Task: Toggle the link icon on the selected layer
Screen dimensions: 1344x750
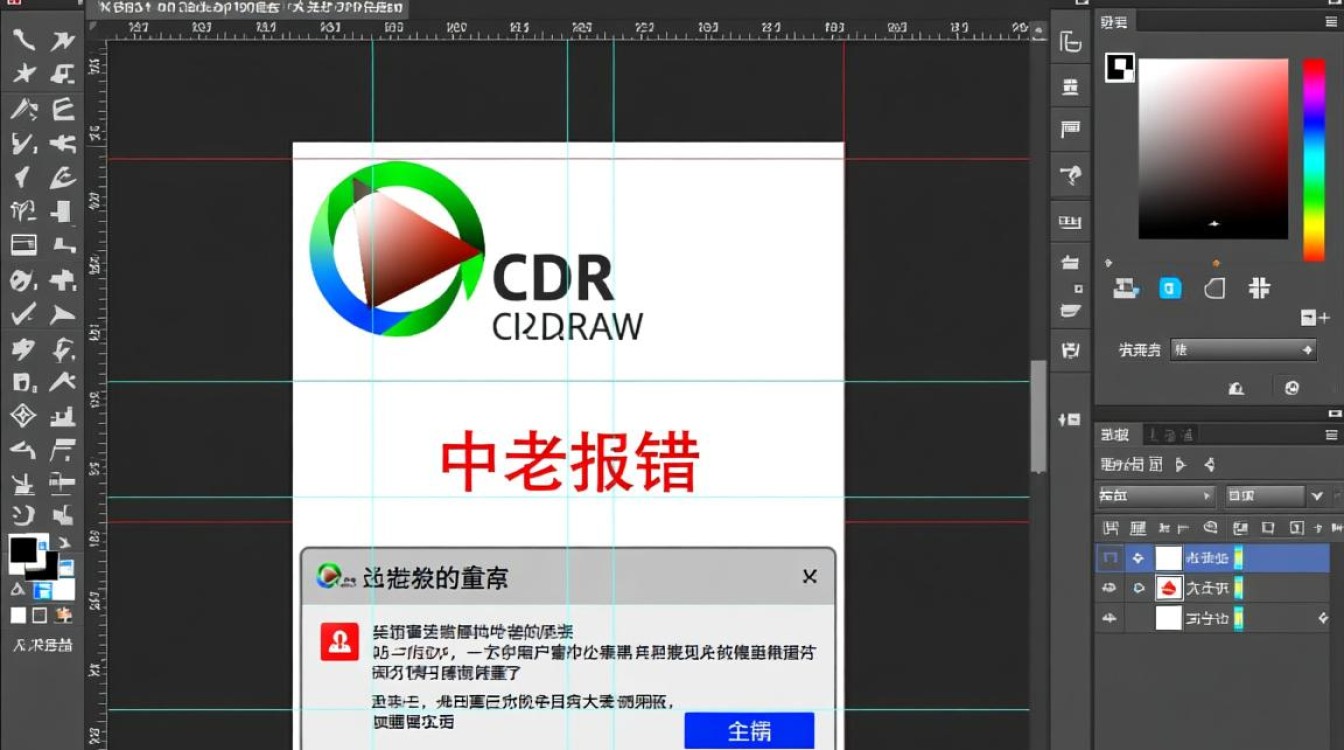Action: [1137, 558]
